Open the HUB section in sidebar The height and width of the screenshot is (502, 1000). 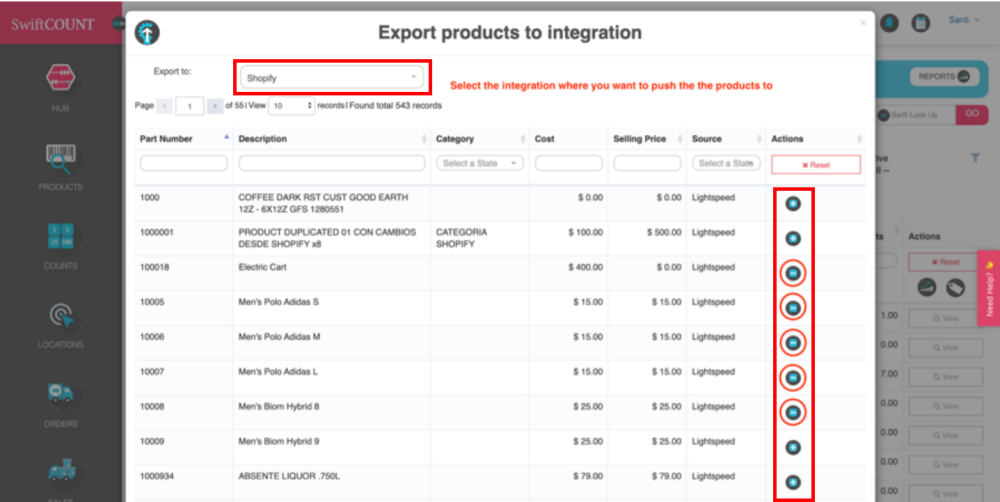61,87
